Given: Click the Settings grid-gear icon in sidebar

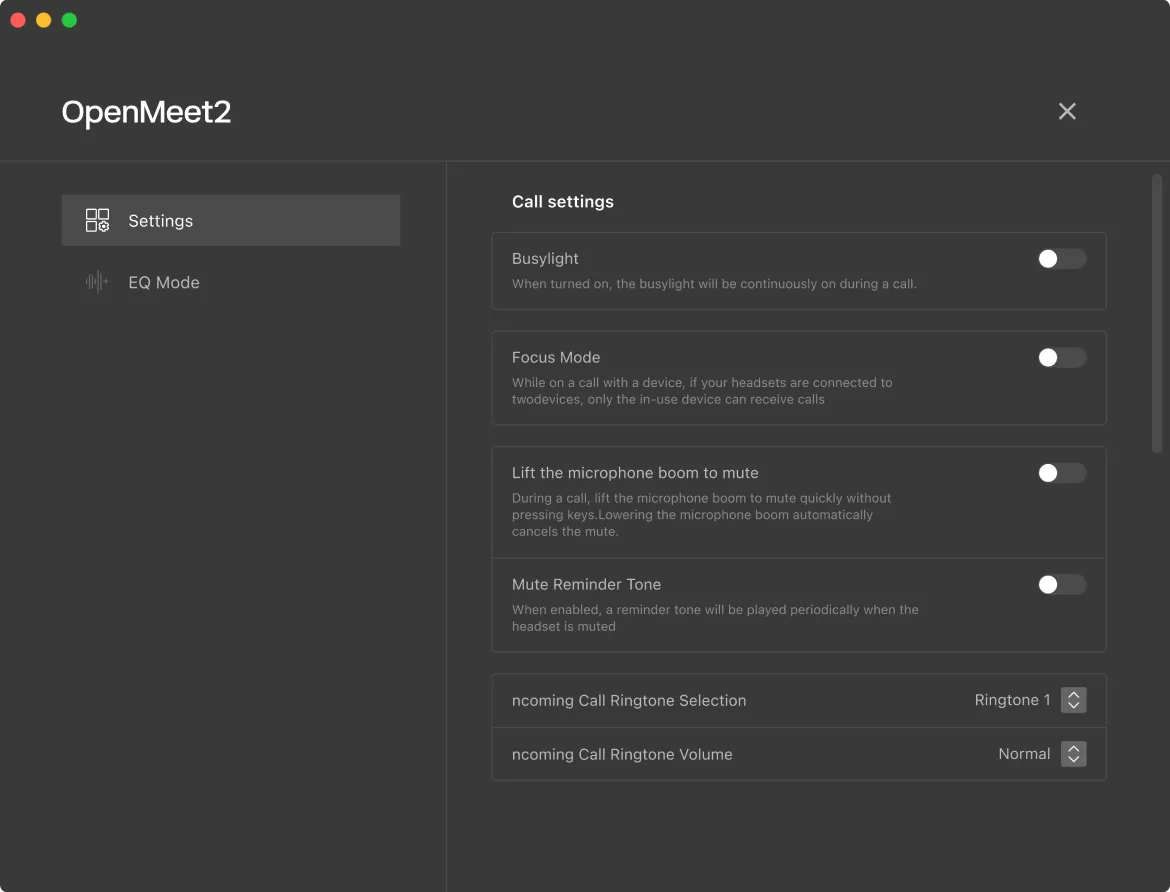Looking at the screenshot, I should tap(97, 220).
